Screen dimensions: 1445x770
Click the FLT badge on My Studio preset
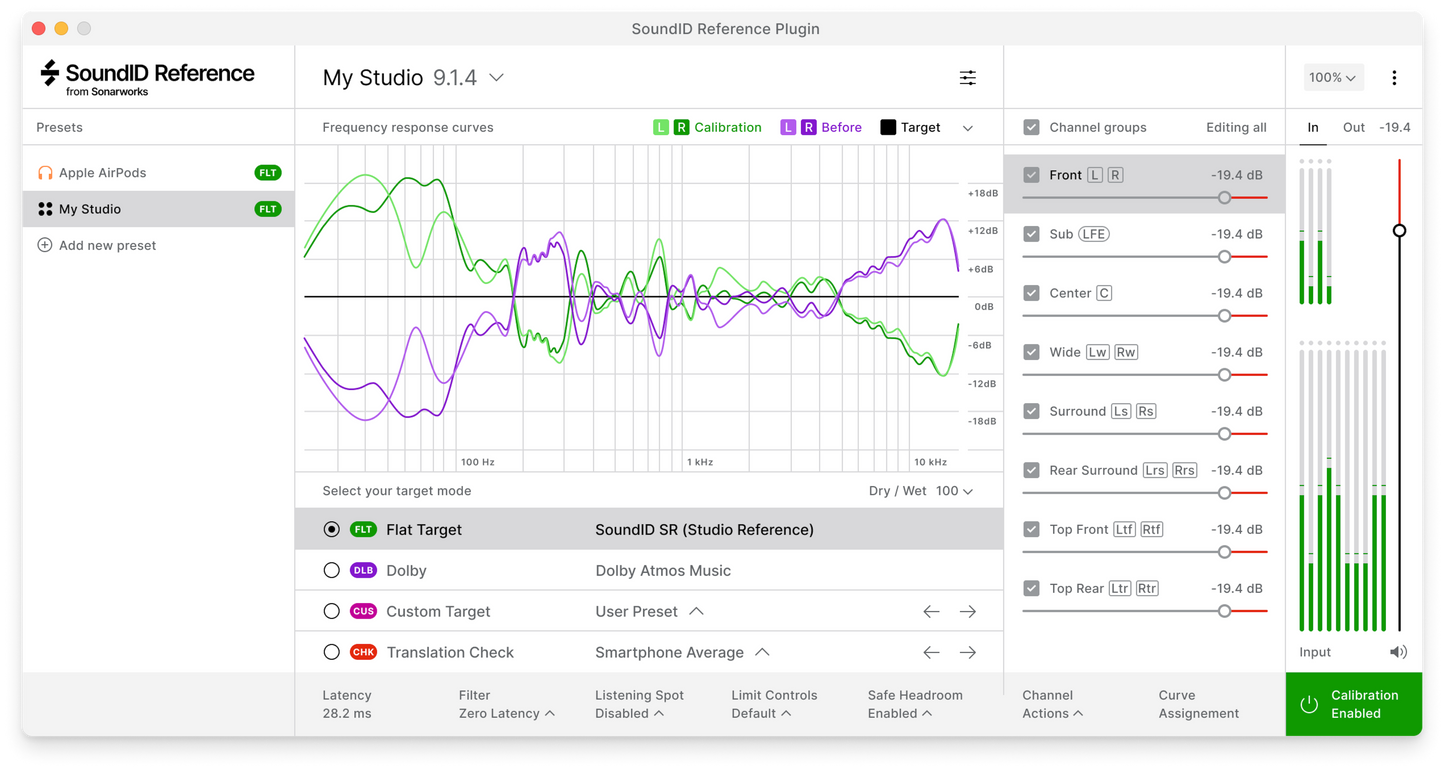(x=268, y=209)
